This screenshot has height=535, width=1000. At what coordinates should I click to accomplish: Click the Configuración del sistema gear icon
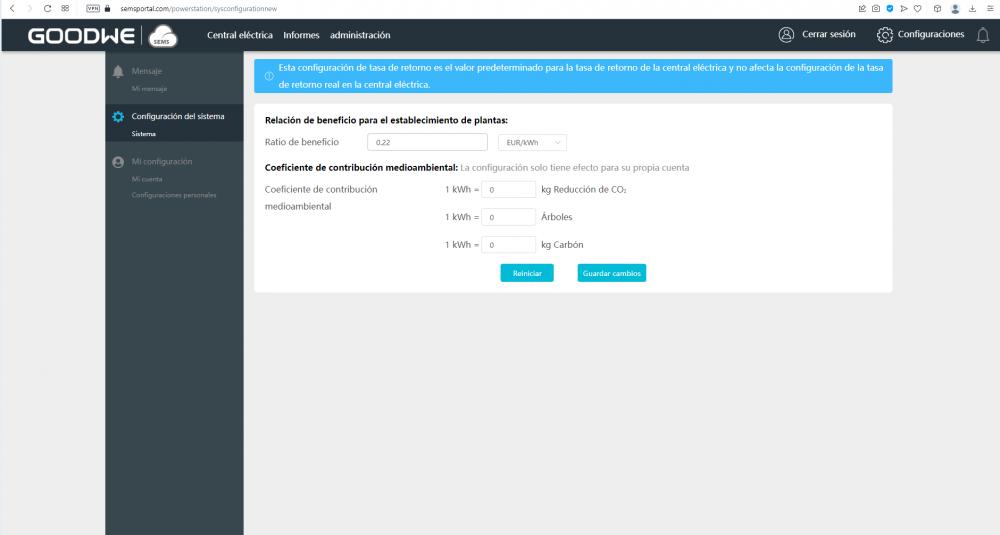tap(118, 117)
